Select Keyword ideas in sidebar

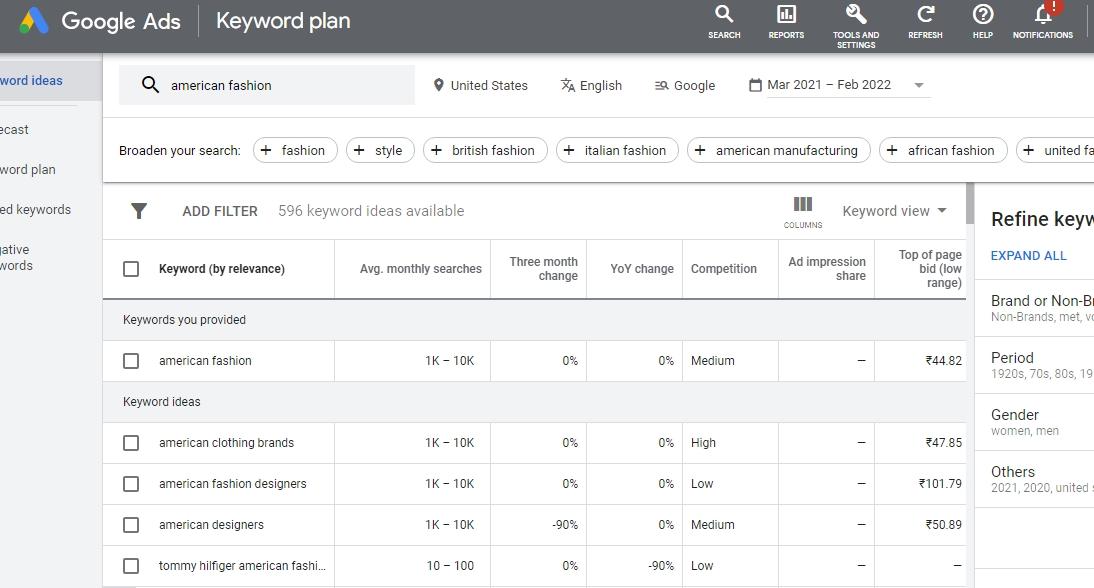pyautogui.click(x=50, y=81)
